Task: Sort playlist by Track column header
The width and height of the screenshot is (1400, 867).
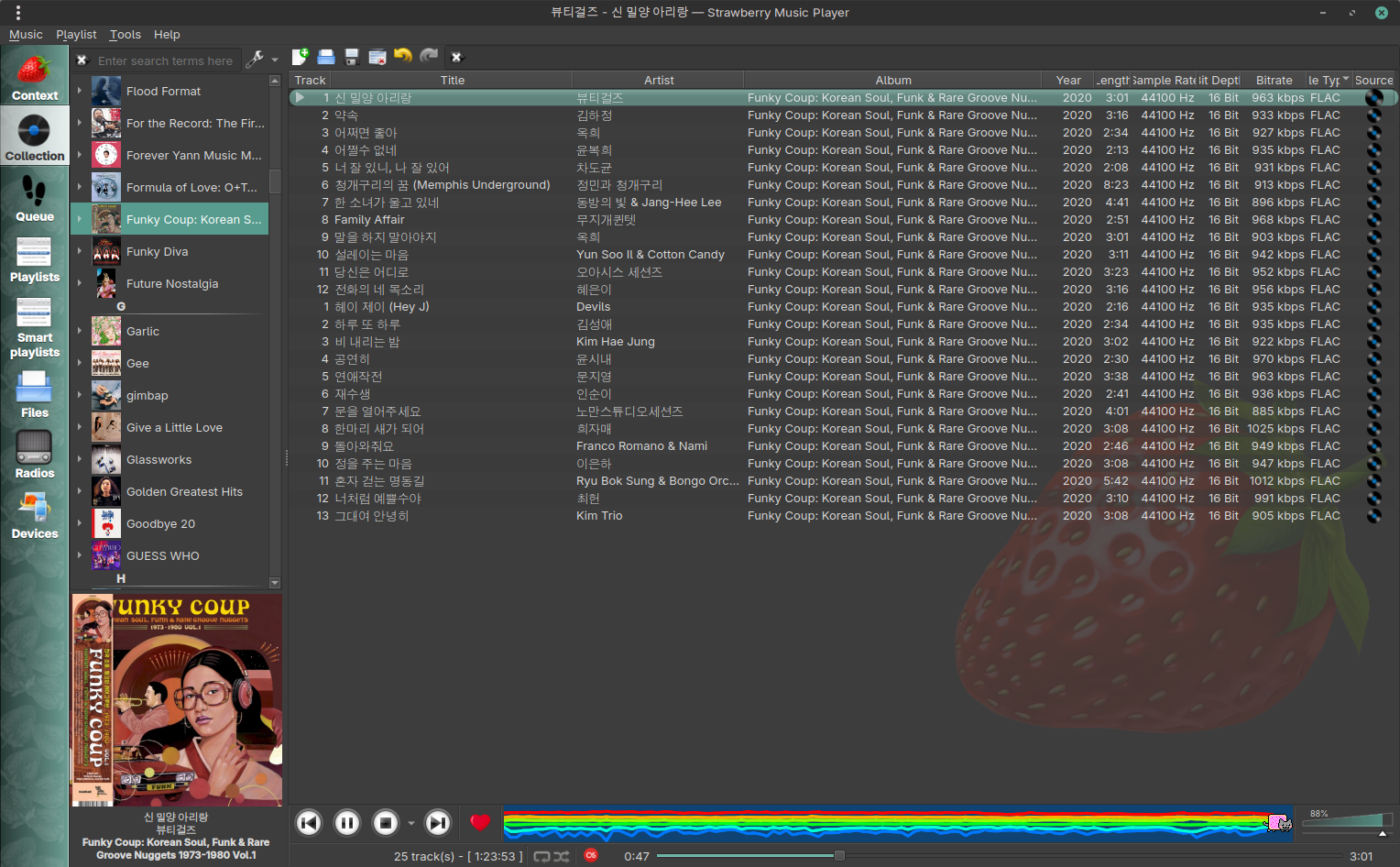Action: (x=311, y=81)
